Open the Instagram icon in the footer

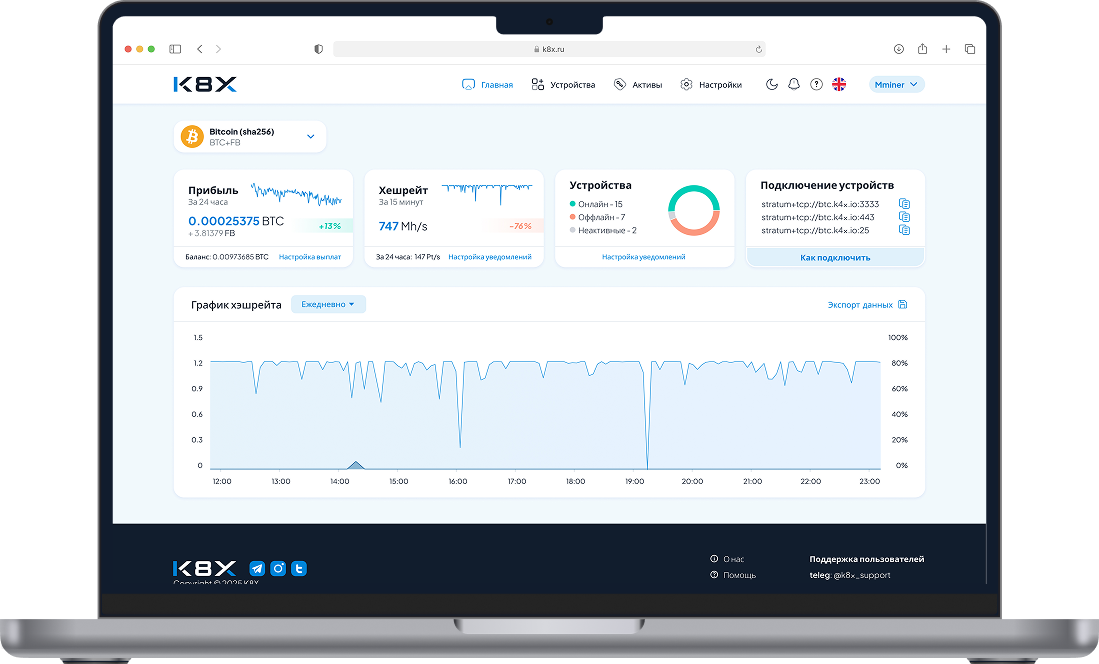point(279,568)
